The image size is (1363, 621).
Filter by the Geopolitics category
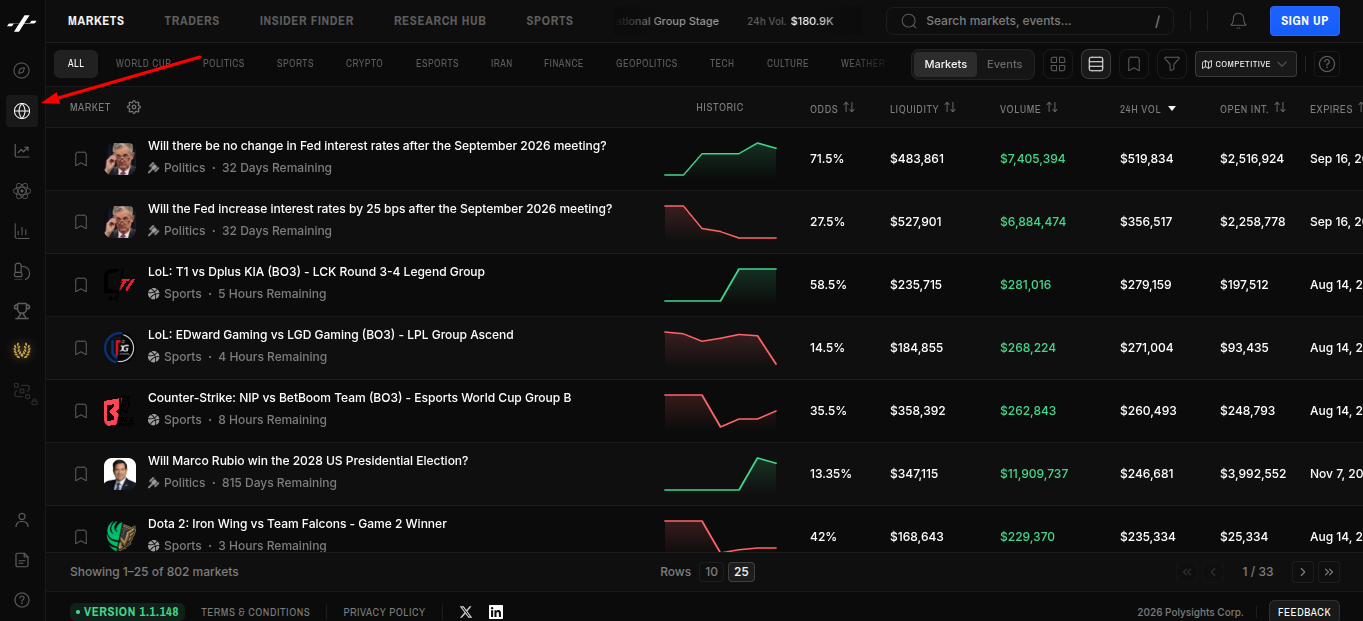pos(646,64)
